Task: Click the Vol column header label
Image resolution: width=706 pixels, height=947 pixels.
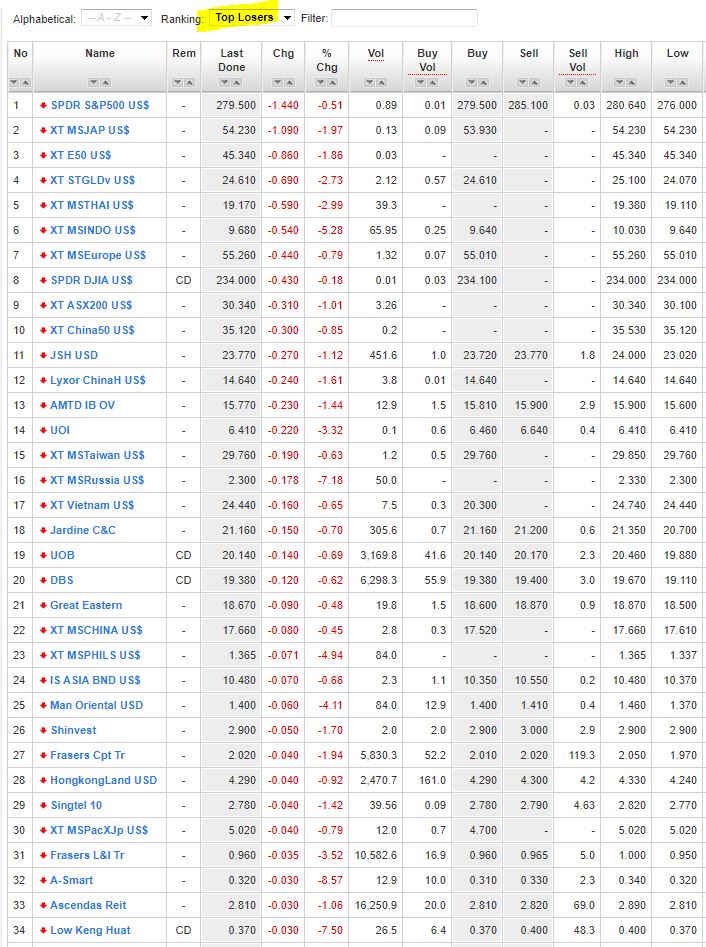Action: click(x=376, y=53)
